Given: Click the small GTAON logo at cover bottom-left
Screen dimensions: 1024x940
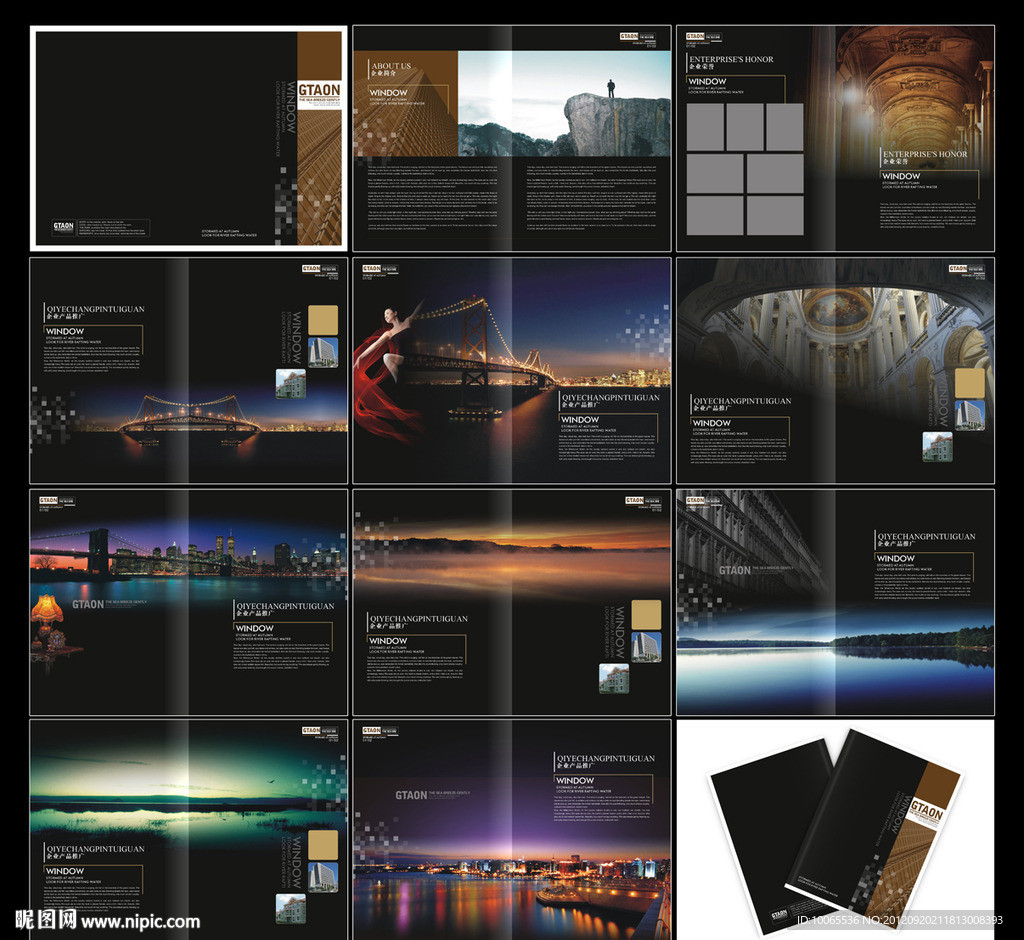Looking at the screenshot, I should (x=63, y=226).
